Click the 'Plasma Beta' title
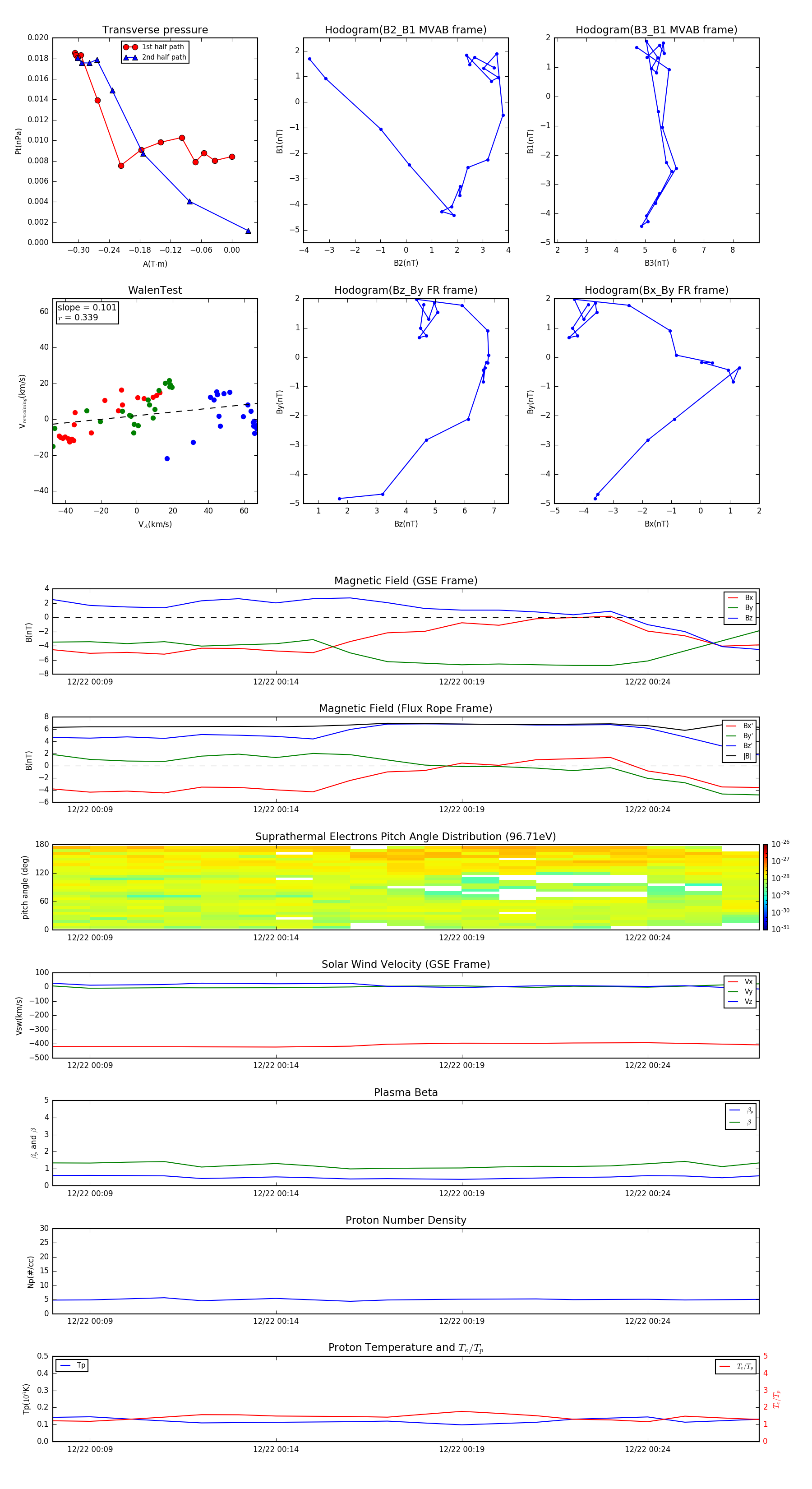 [x=406, y=1092]
